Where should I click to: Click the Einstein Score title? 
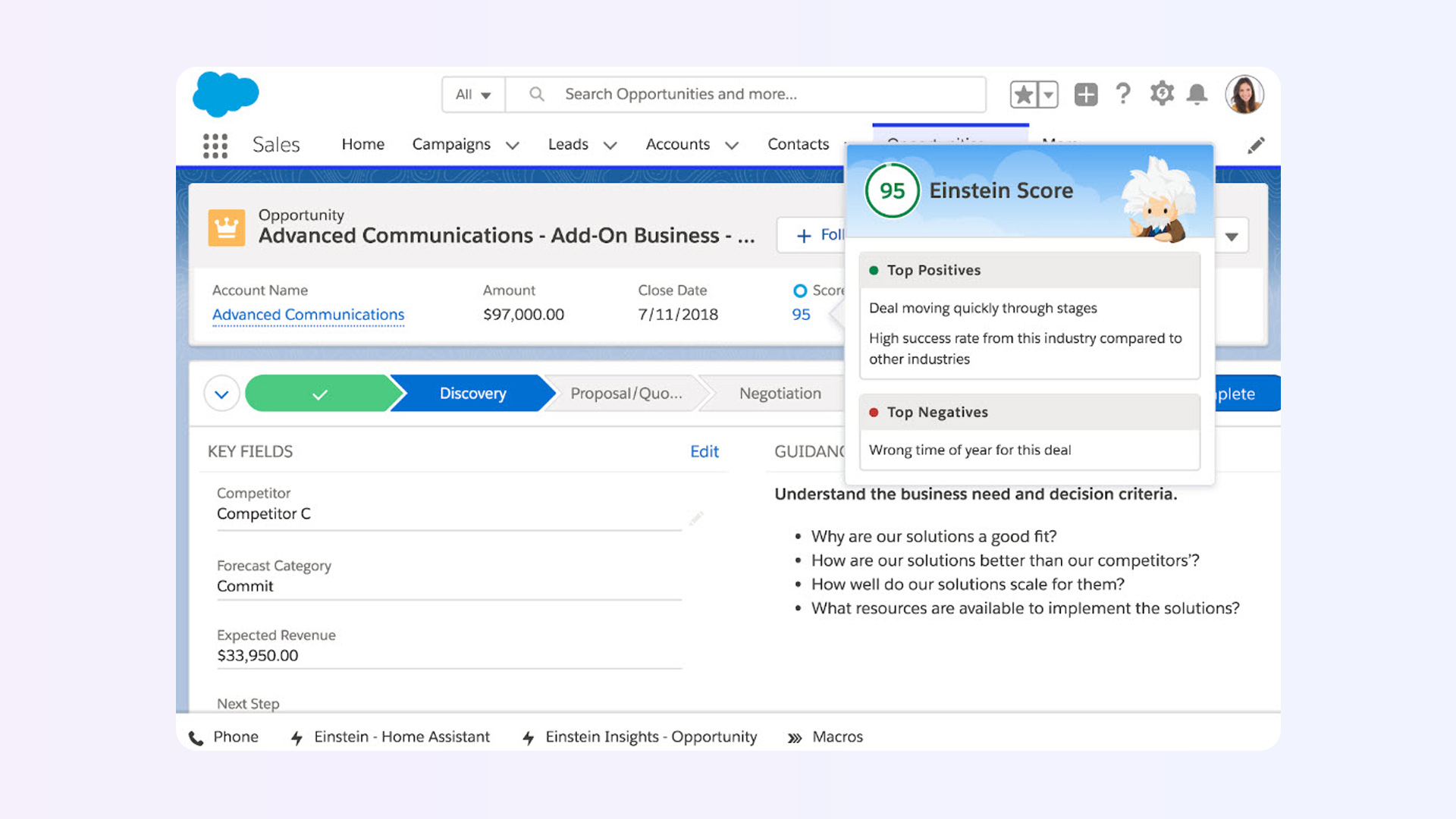(x=1001, y=191)
